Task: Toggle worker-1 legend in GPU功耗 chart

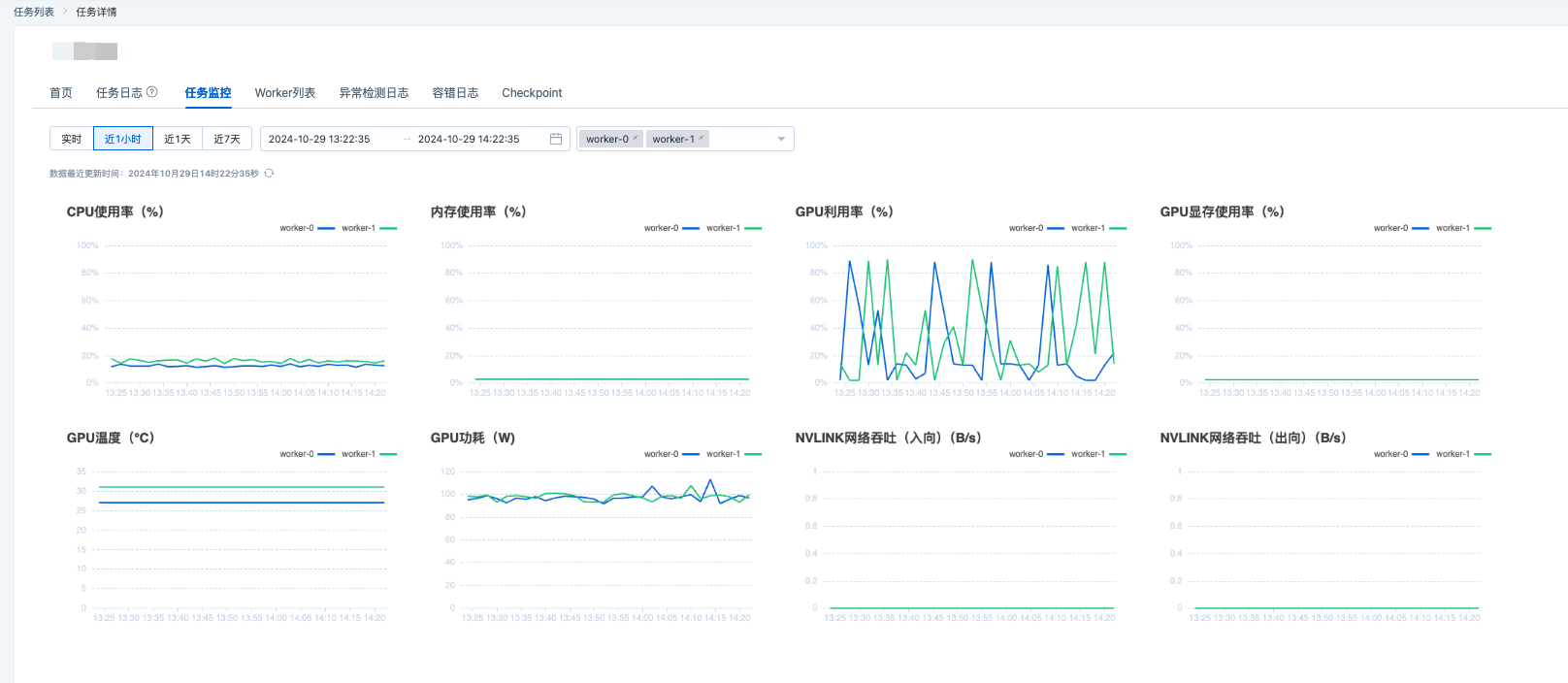Action: 734,454
